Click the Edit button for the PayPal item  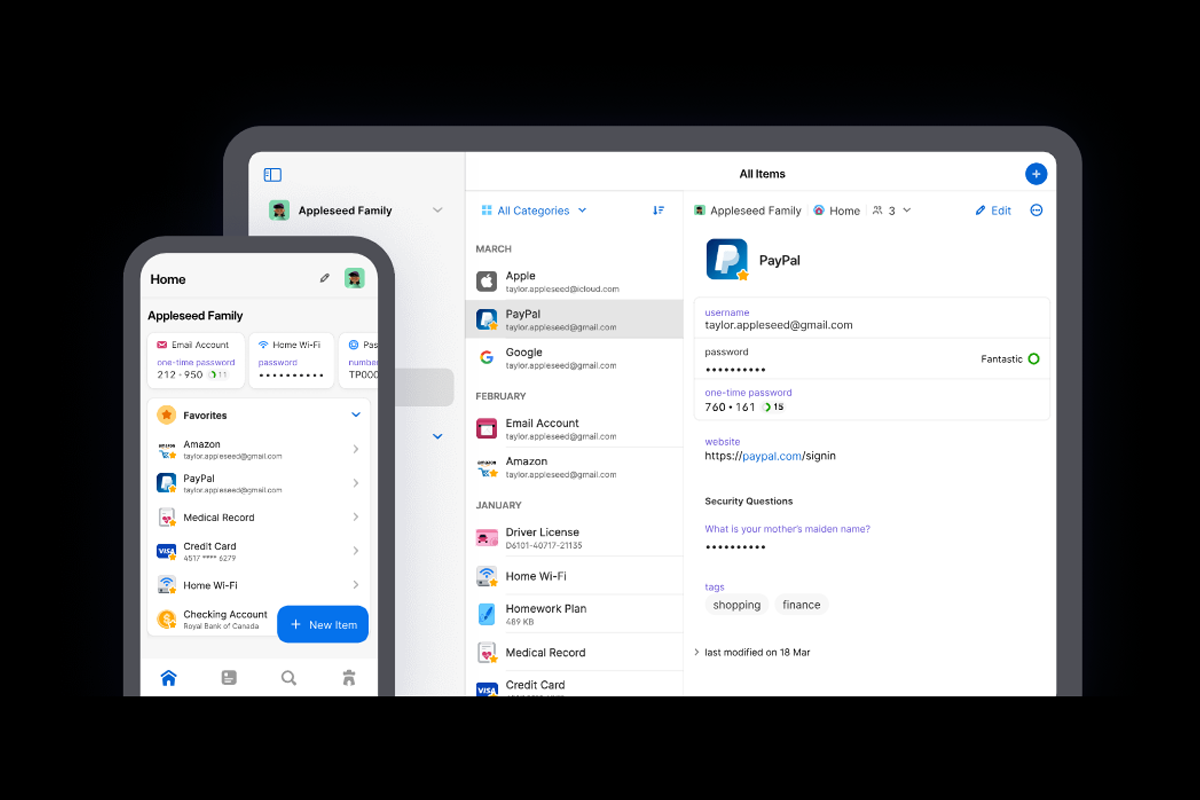point(992,210)
